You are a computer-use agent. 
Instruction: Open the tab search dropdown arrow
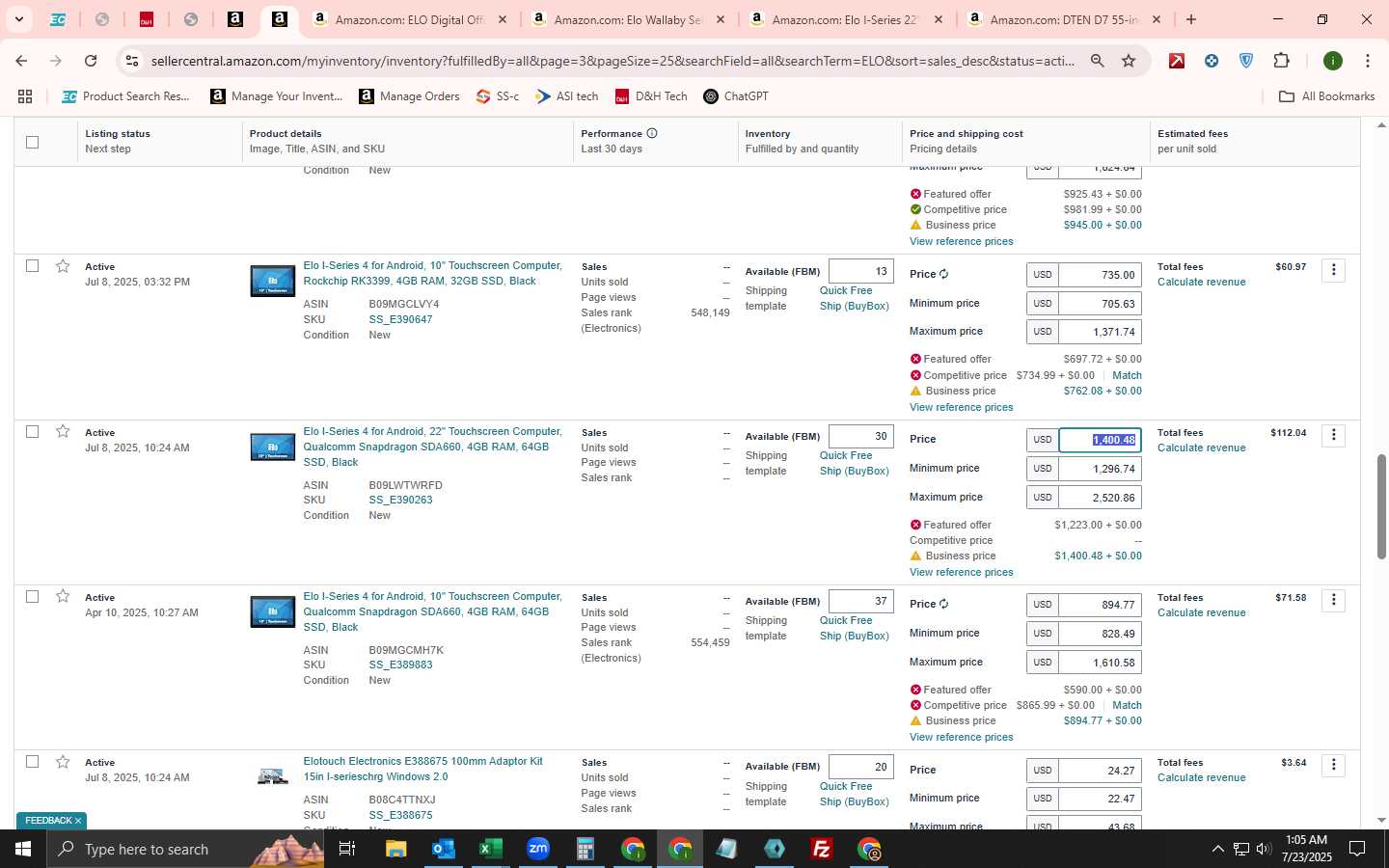[18, 19]
